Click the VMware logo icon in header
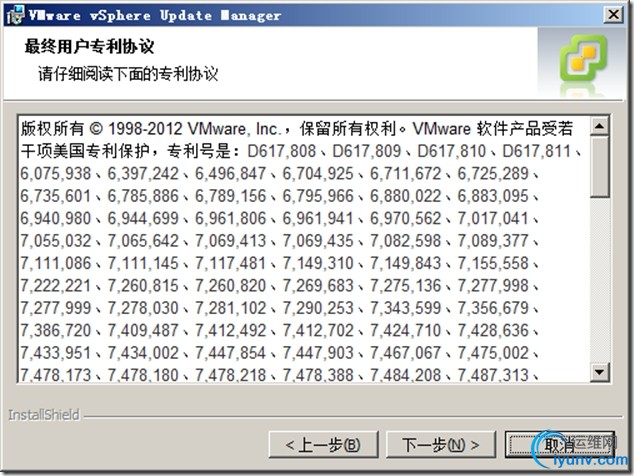Screen dimensions: 634x476 click(583, 58)
